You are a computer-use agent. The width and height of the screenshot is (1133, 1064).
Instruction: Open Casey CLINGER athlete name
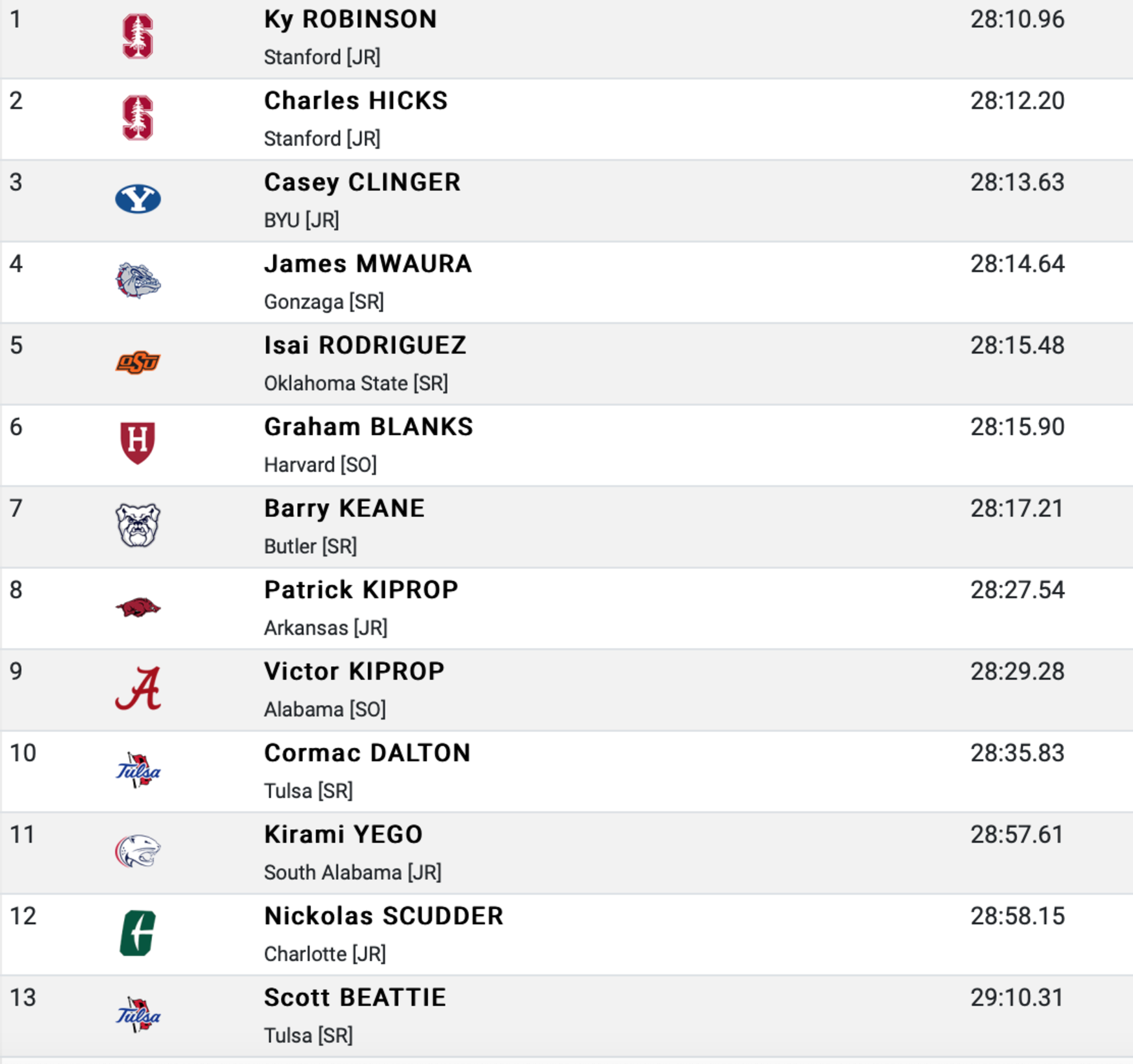(362, 182)
